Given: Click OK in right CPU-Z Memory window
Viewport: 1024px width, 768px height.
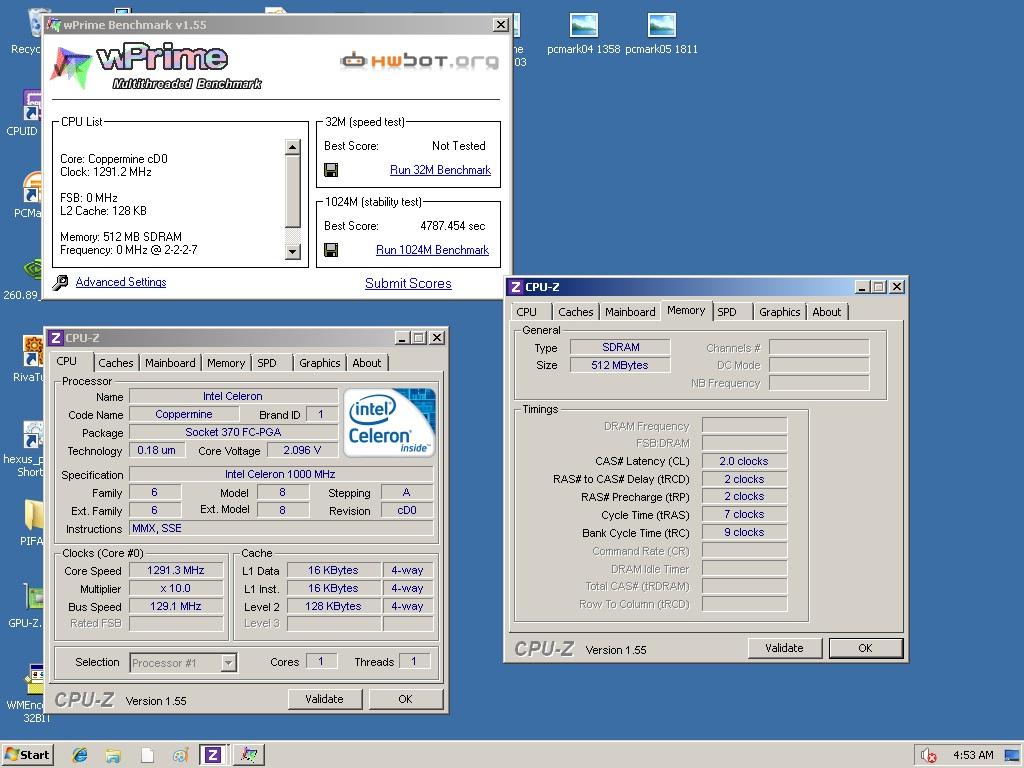Looking at the screenshot, I should tap(865, 648).
